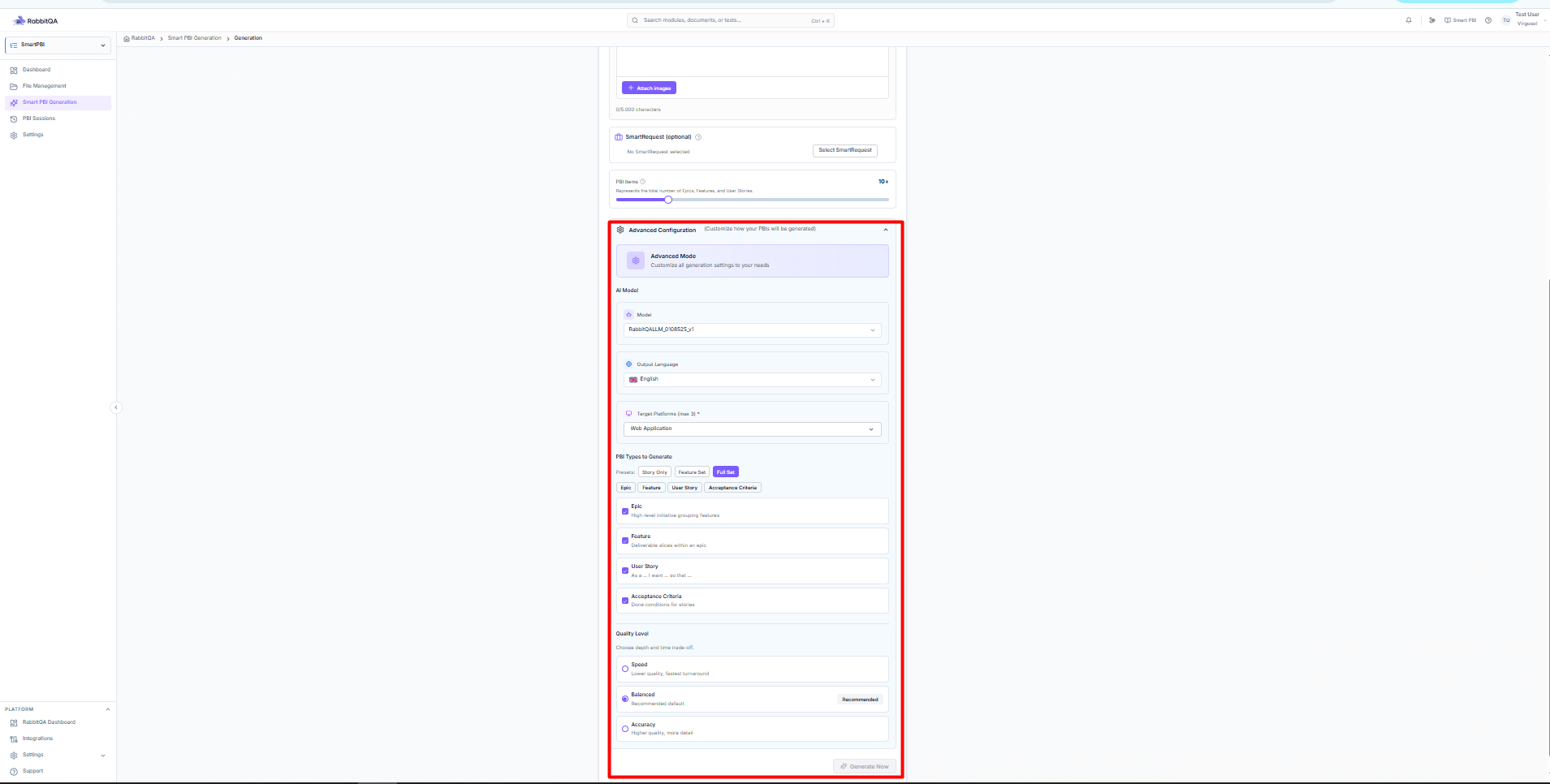Select the Story Only preset
The image size is (1550, 784).
(x=654, y=472)
